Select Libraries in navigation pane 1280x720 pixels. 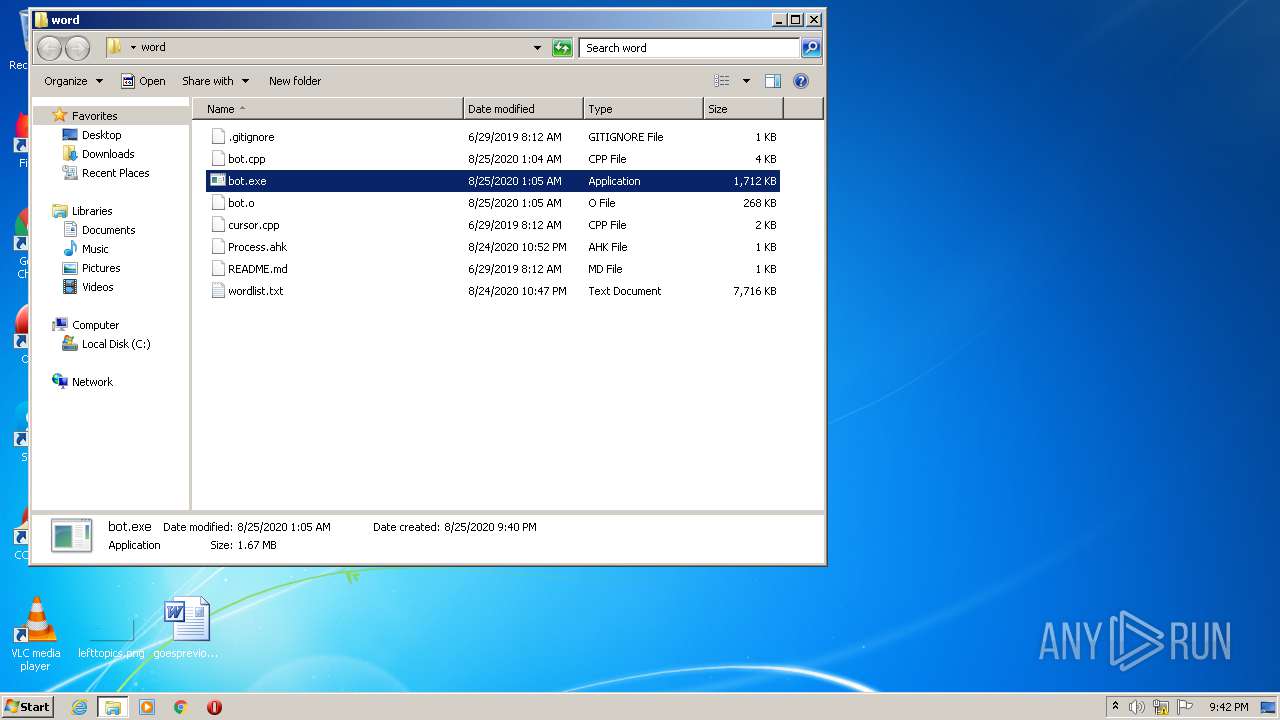[91, 211]
